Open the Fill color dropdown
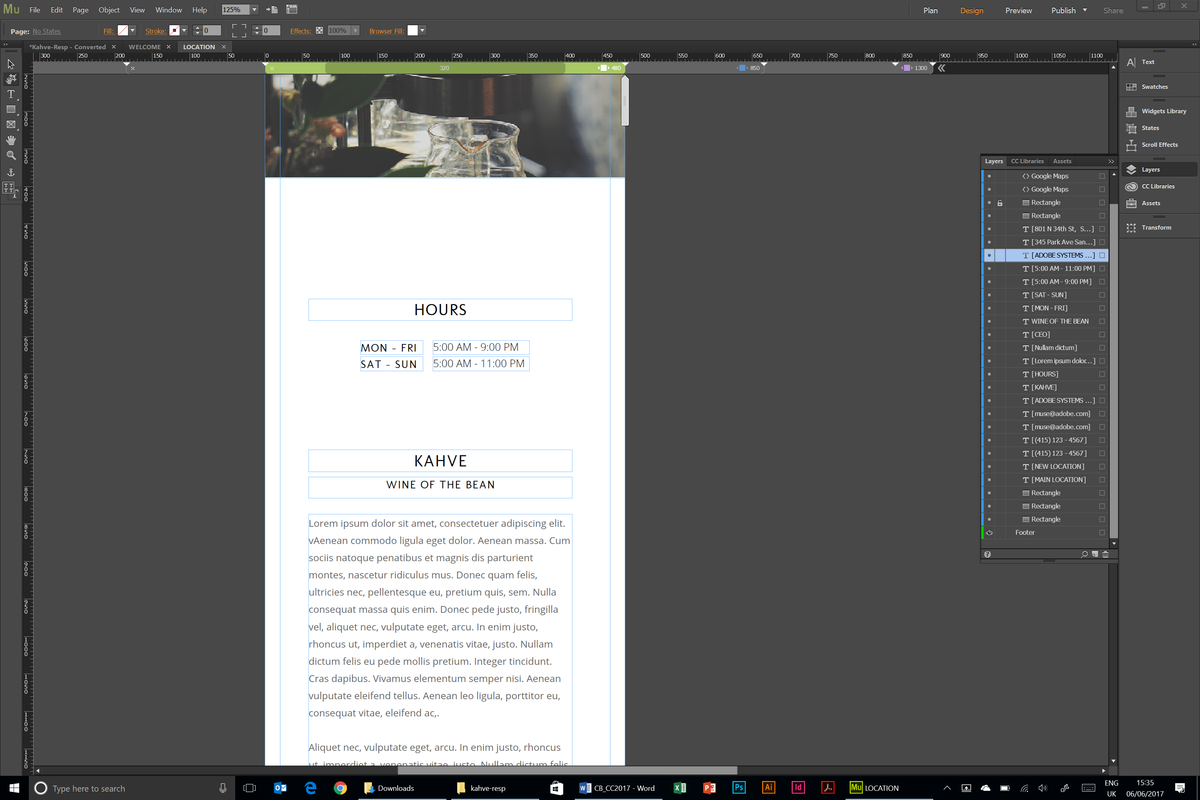 [132, 31]
